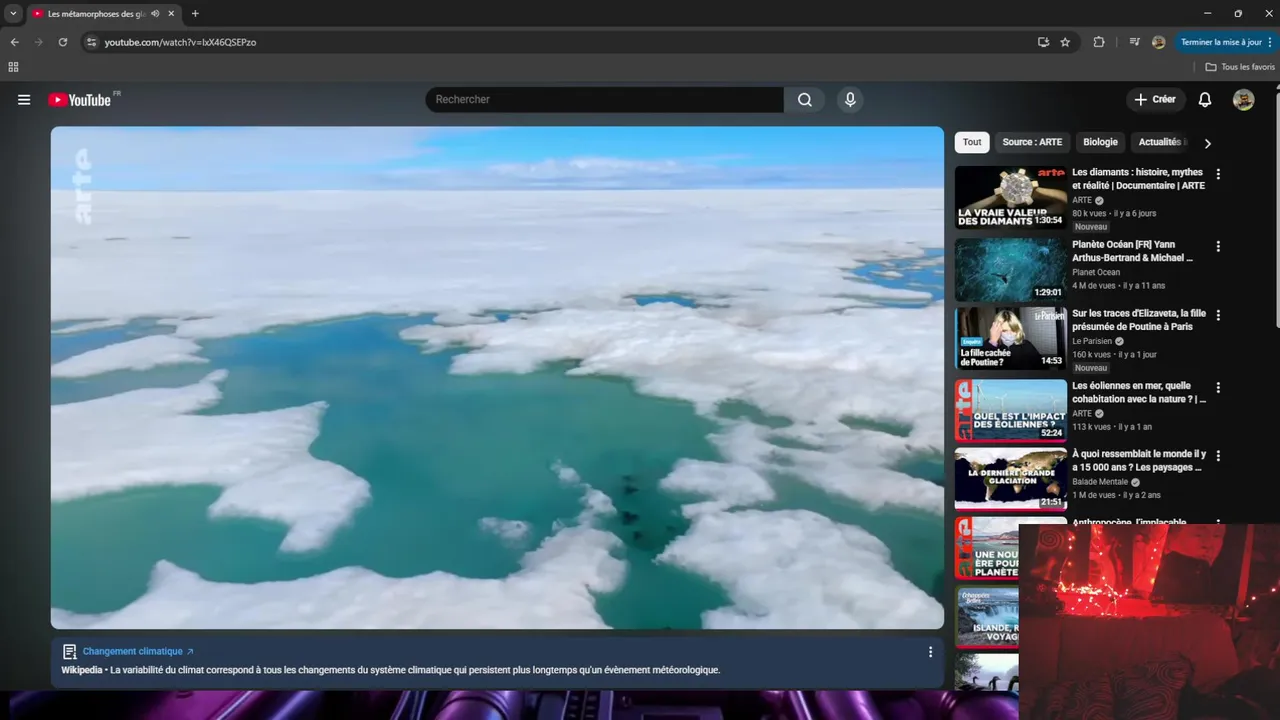1280x720 pixels.
Task: Click the Nouveau badge under Les diamants
Action: pyautogui.click(x=1091, y=227)
